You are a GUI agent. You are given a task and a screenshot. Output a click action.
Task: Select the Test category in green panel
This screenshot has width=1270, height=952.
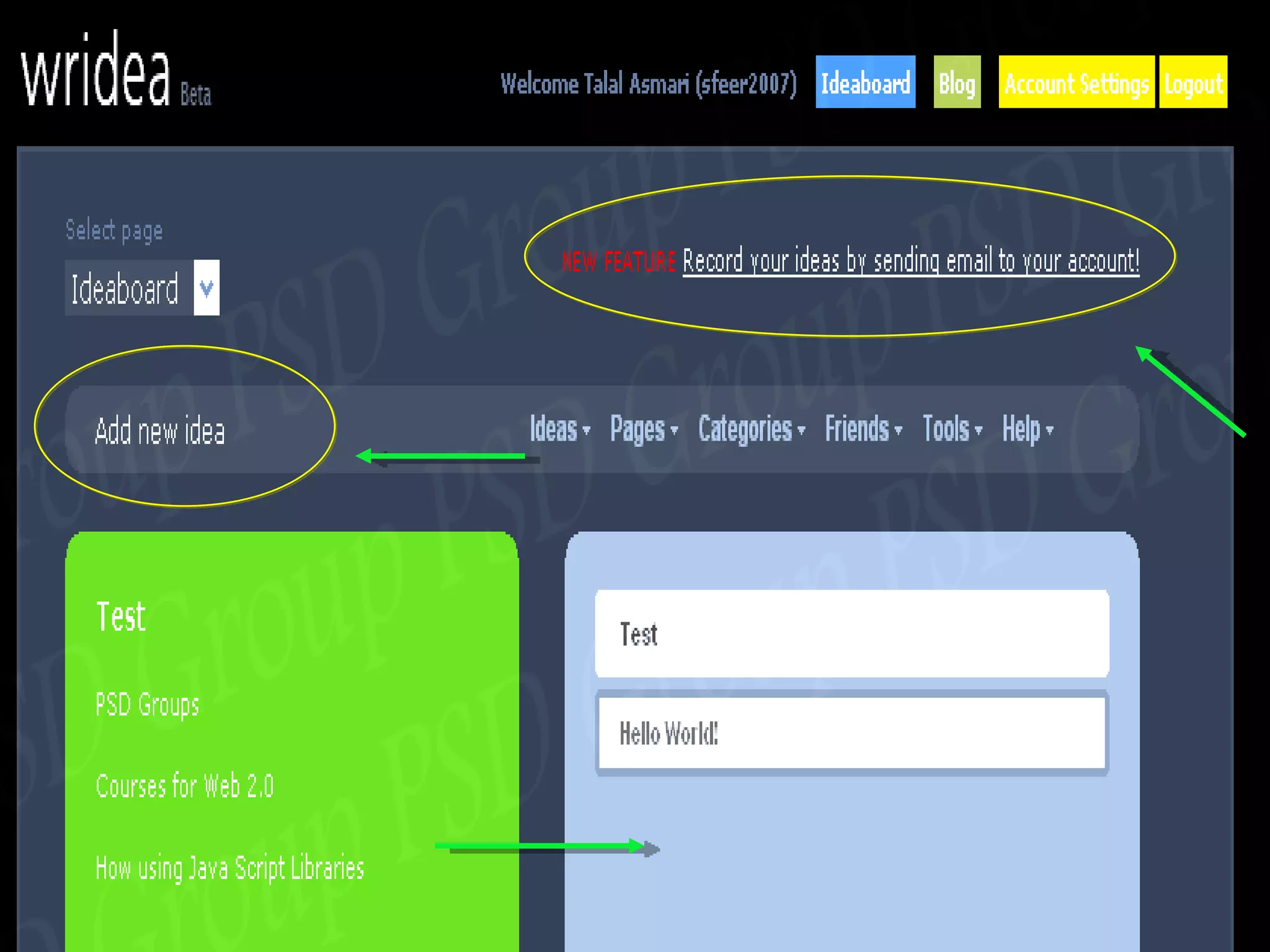[121, 617]
